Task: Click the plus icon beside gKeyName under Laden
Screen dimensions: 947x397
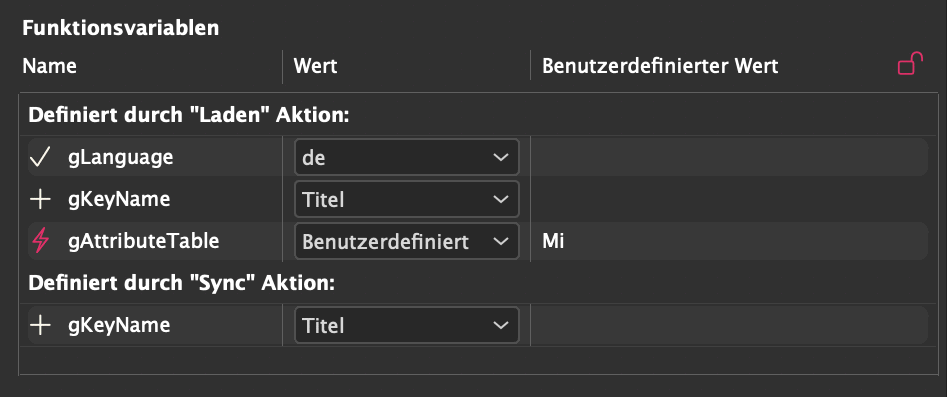Action: (40, 199)
